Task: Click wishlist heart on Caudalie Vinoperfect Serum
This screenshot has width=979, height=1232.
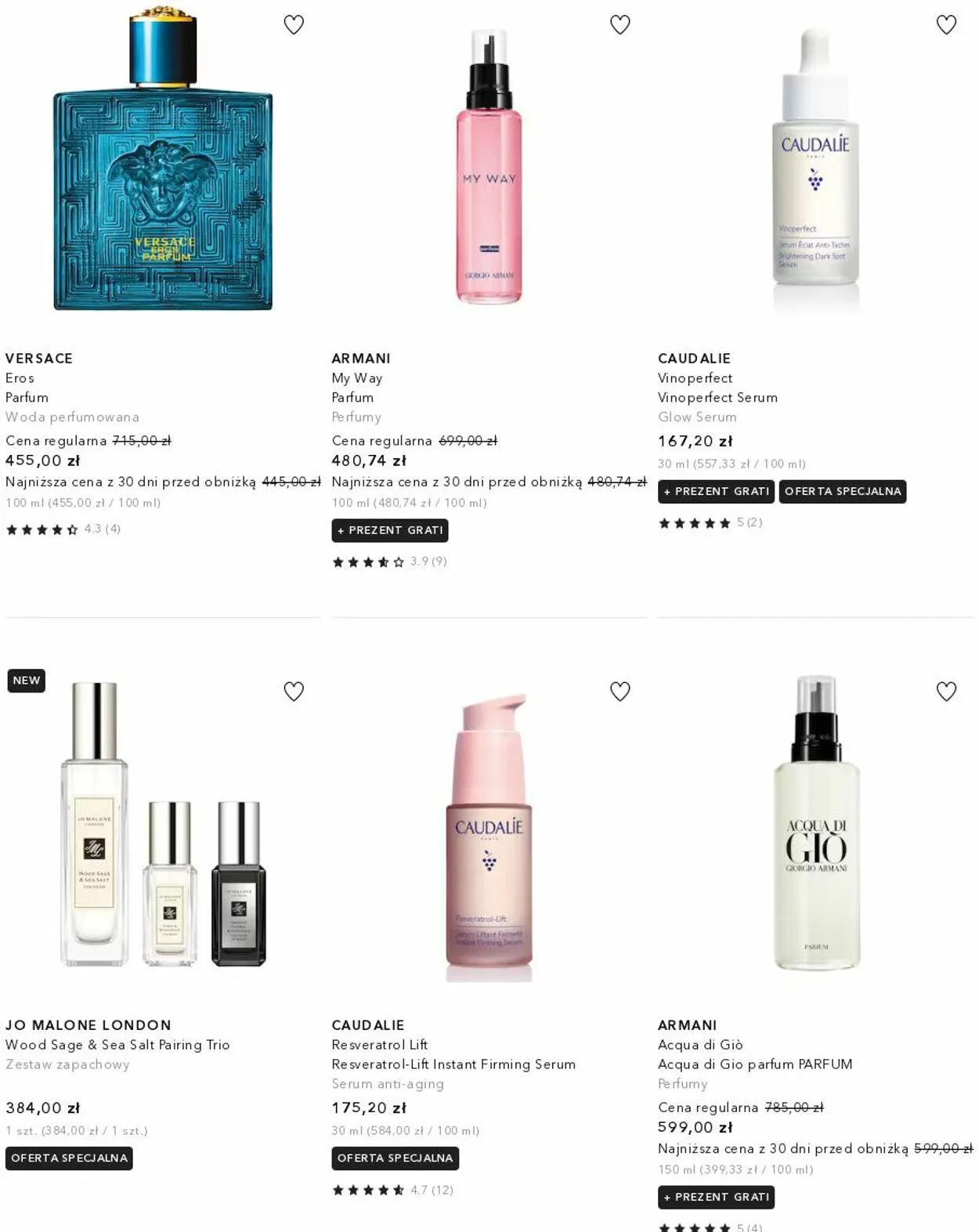Action: pos(947,25)
